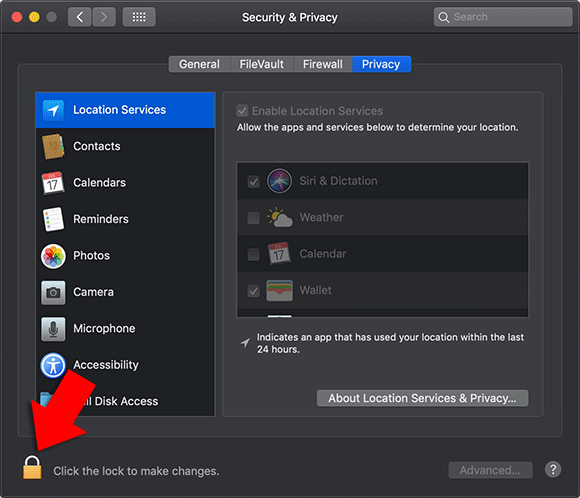The height and width of the screenshot is (498, 580).
Task: Click the Siri & Dictation label
Action: click(338, 181)
